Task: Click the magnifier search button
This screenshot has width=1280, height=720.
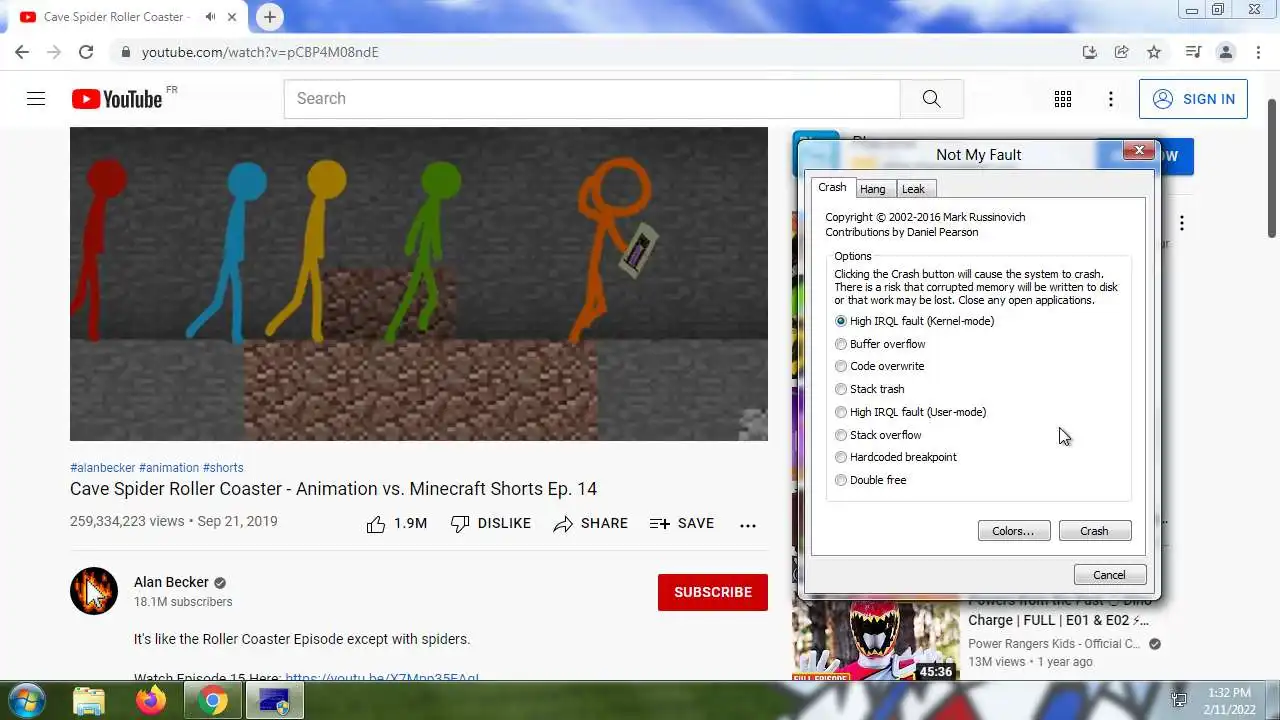Action: pos(931,98)
